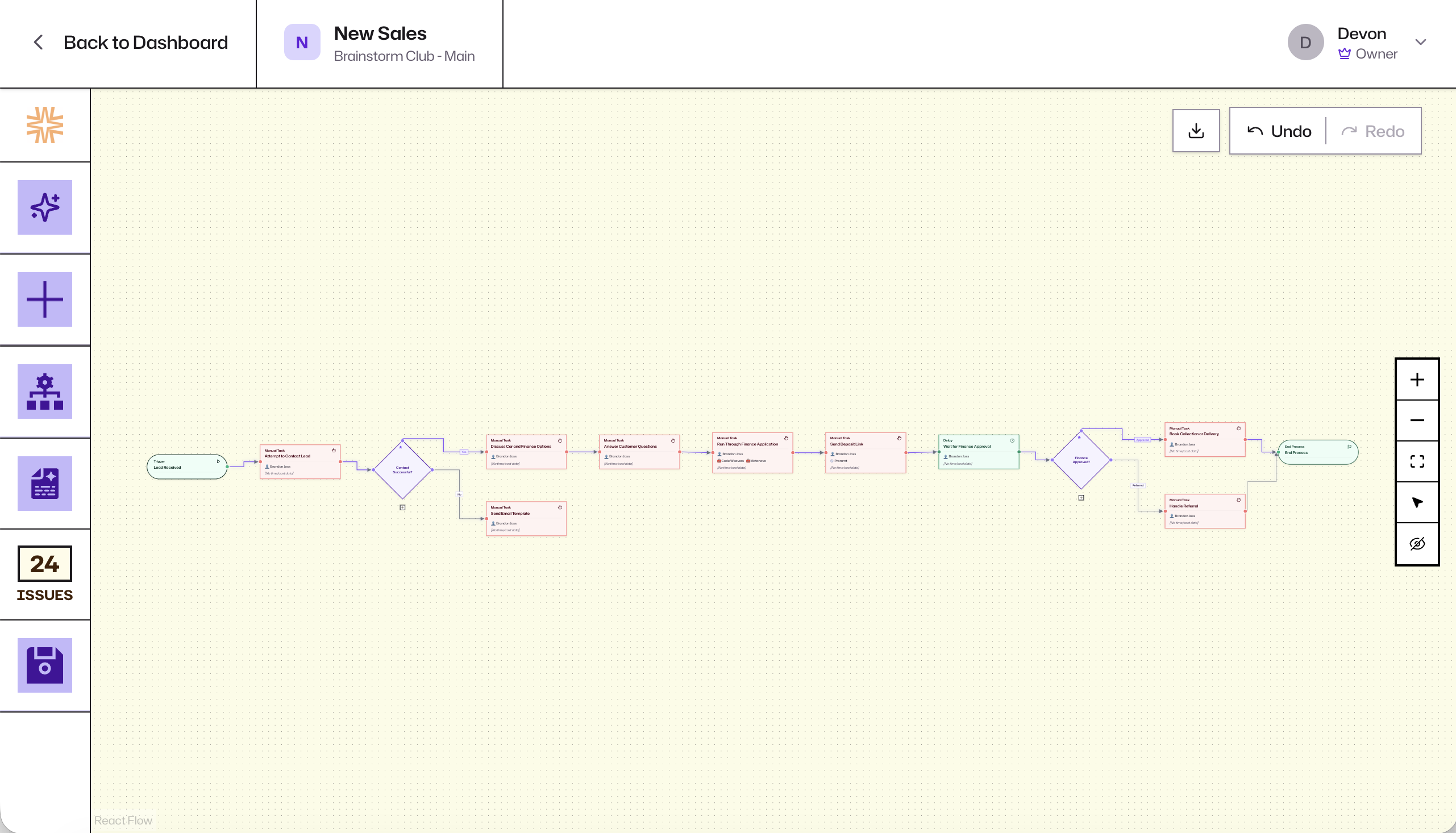Select the Wait for Finance Approval delay node
Screen dimensions: 1456x833
(979, 452)
